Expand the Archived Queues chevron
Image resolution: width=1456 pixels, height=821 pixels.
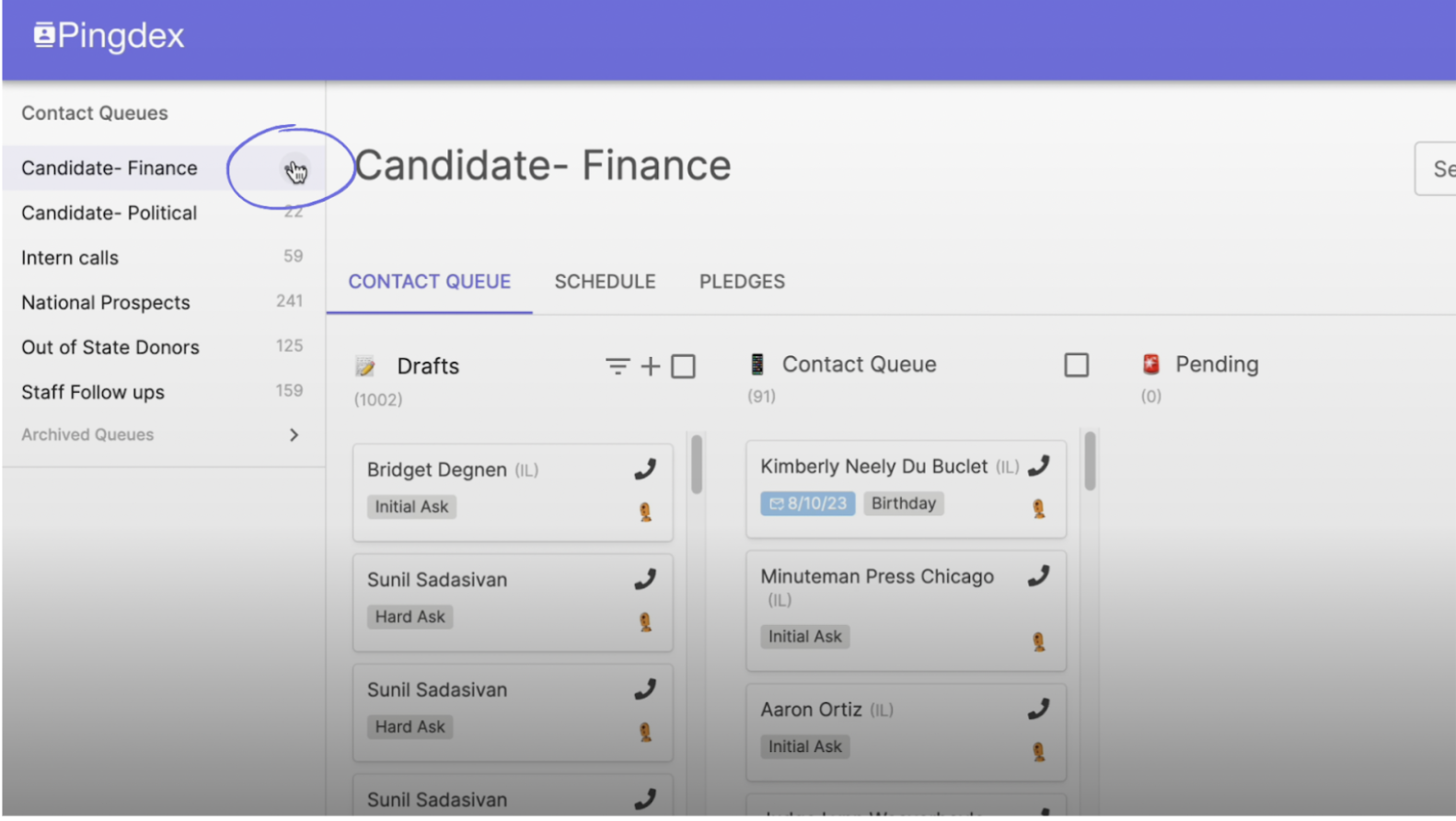pyautogui.click(x=294, y=434)
